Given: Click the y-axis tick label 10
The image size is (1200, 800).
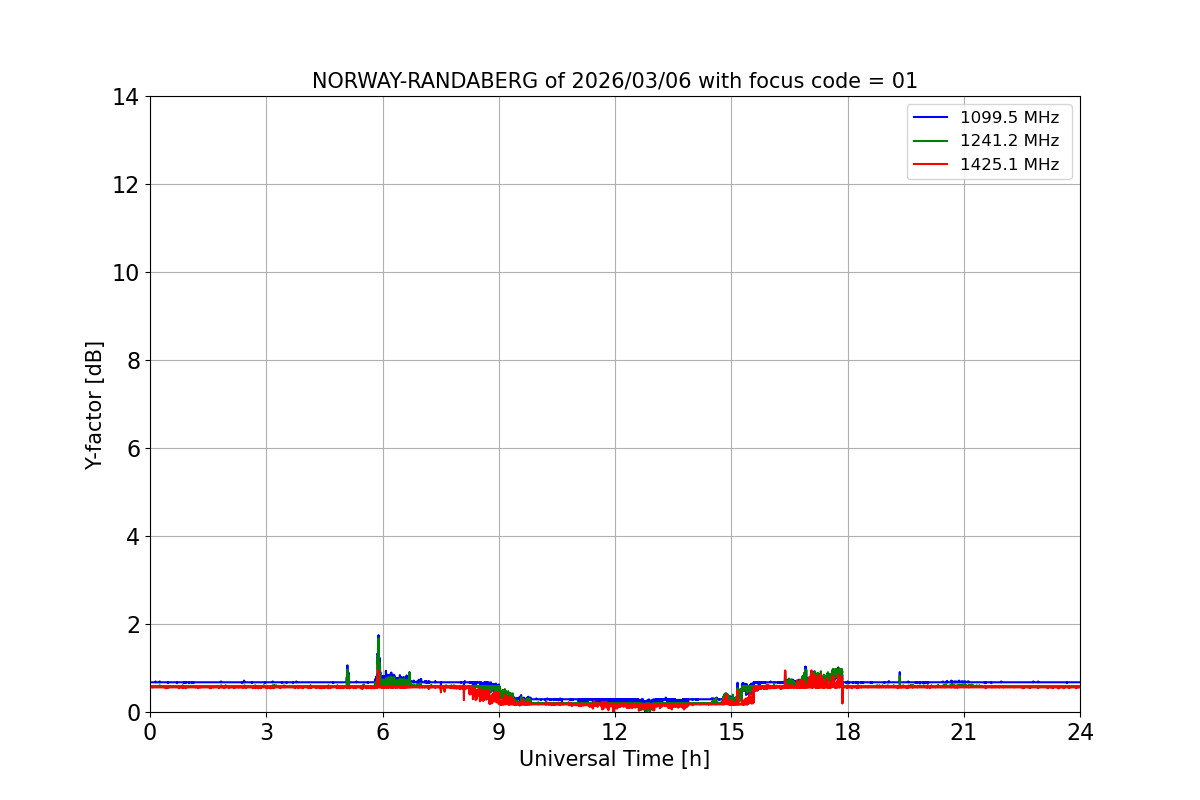Looking at the screenshot, I should coord(125,273).
